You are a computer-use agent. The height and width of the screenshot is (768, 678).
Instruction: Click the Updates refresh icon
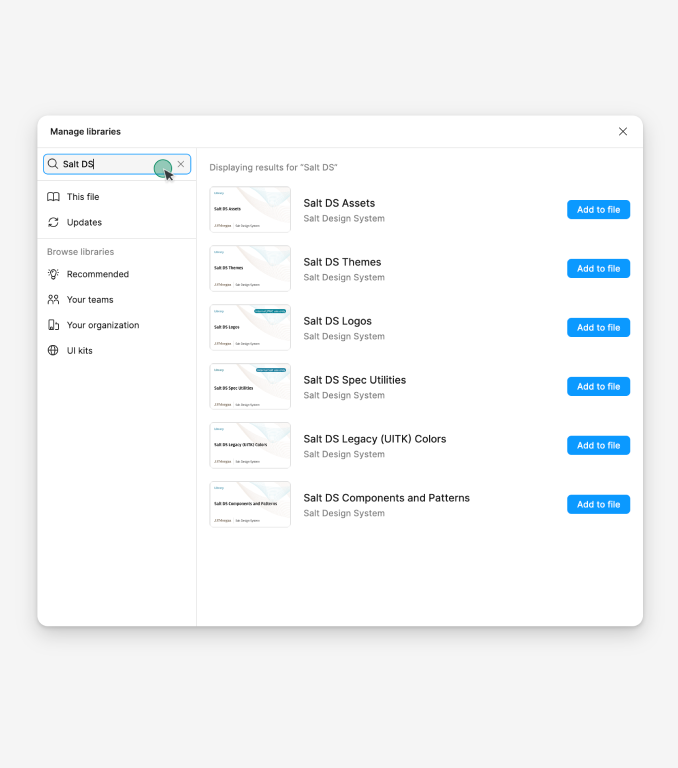53,222
